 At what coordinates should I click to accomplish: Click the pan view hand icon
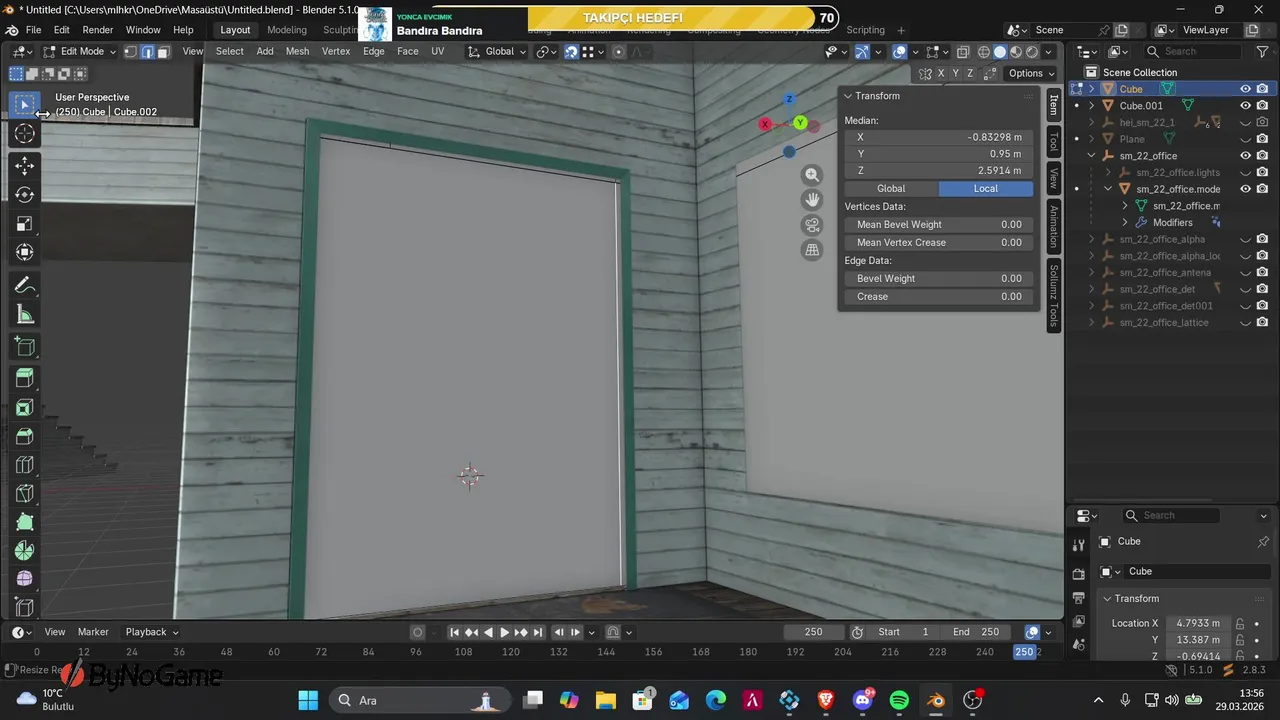click(x=812, y=200)
